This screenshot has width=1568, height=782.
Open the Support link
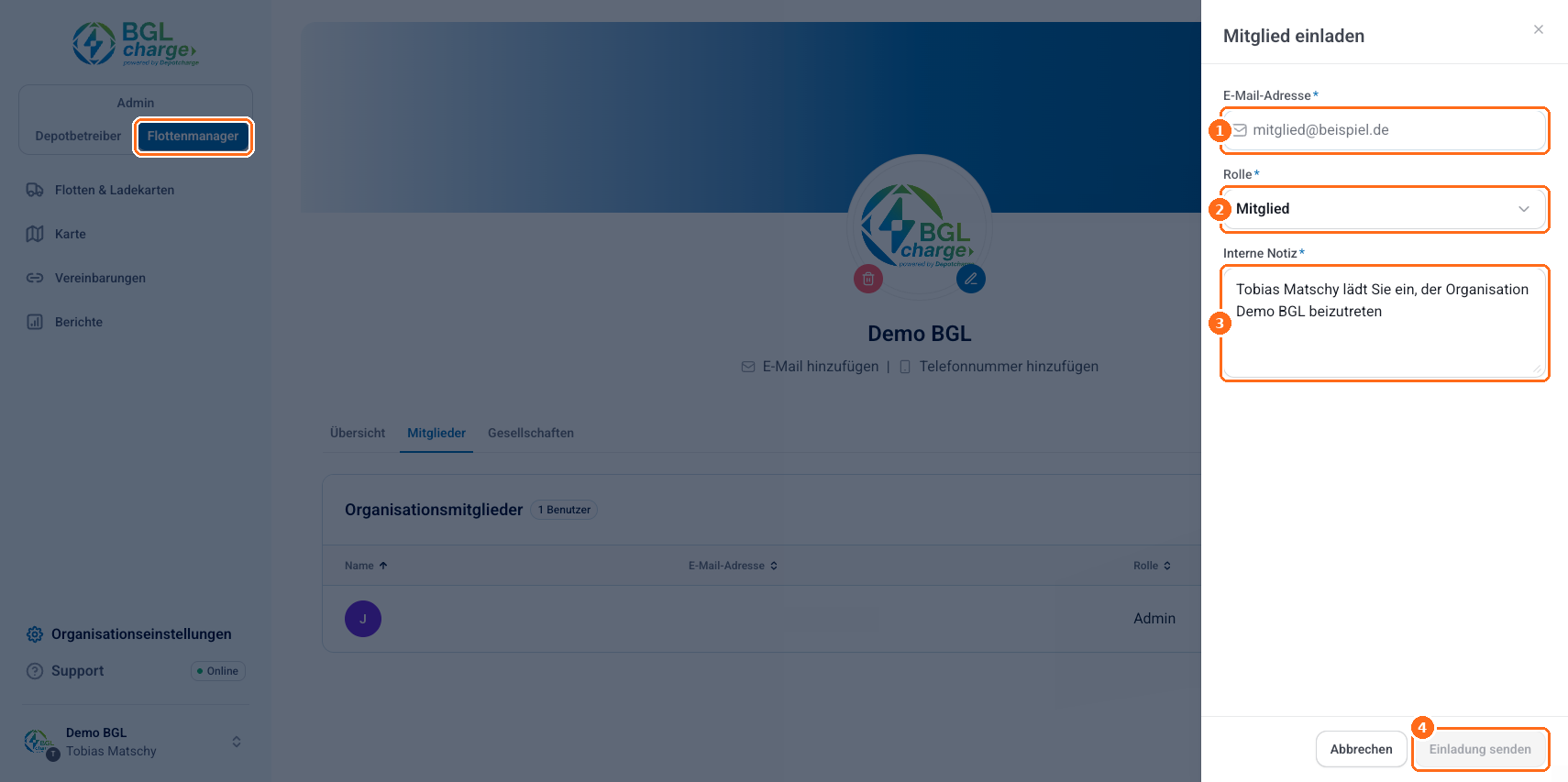(78, 671)
